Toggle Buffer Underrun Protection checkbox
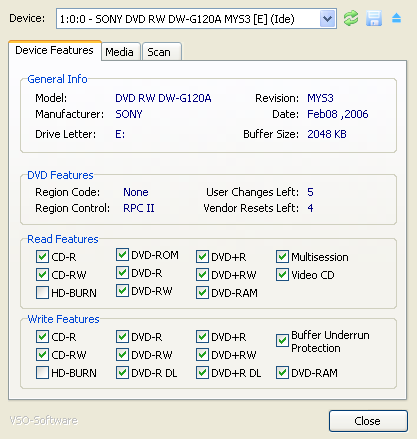417x439 pixels. pyautogui.click(x=282, y=341)
